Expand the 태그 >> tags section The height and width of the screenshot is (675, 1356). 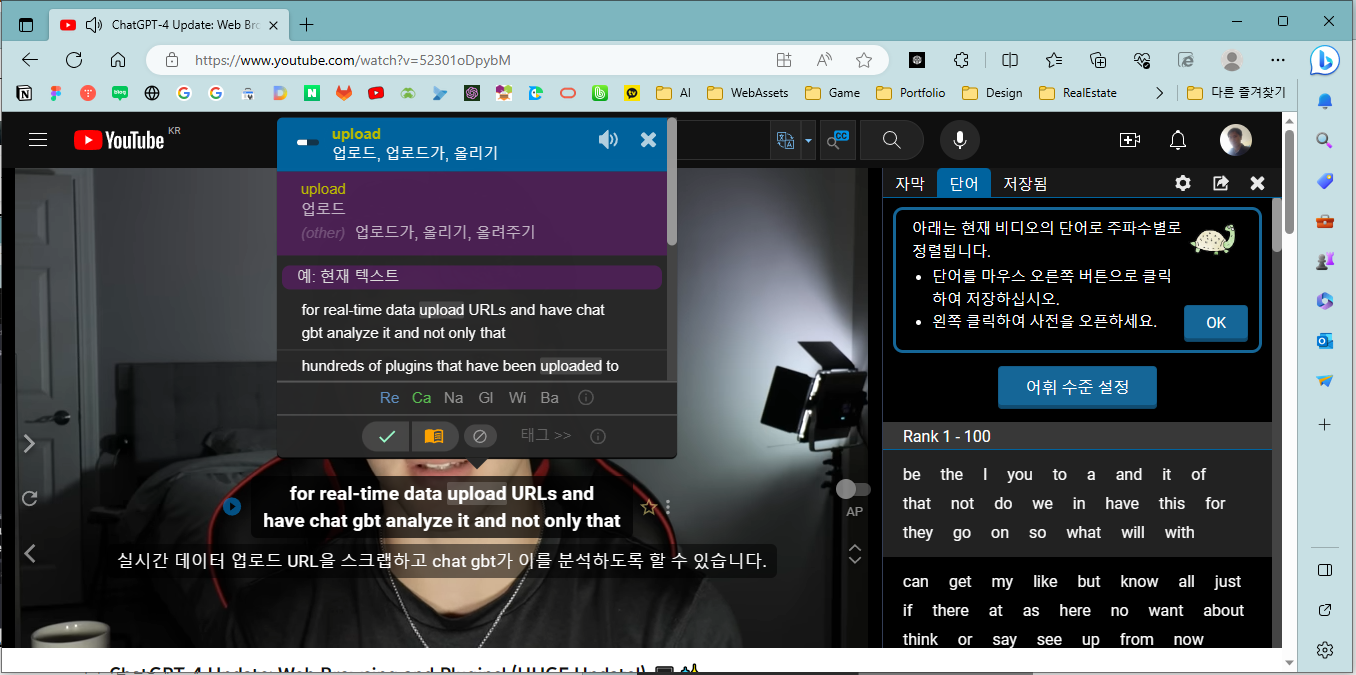point(546,436)
